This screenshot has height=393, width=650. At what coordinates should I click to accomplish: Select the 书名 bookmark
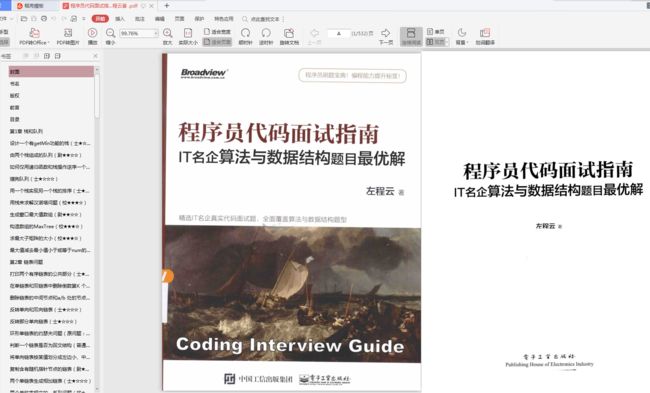15,84
